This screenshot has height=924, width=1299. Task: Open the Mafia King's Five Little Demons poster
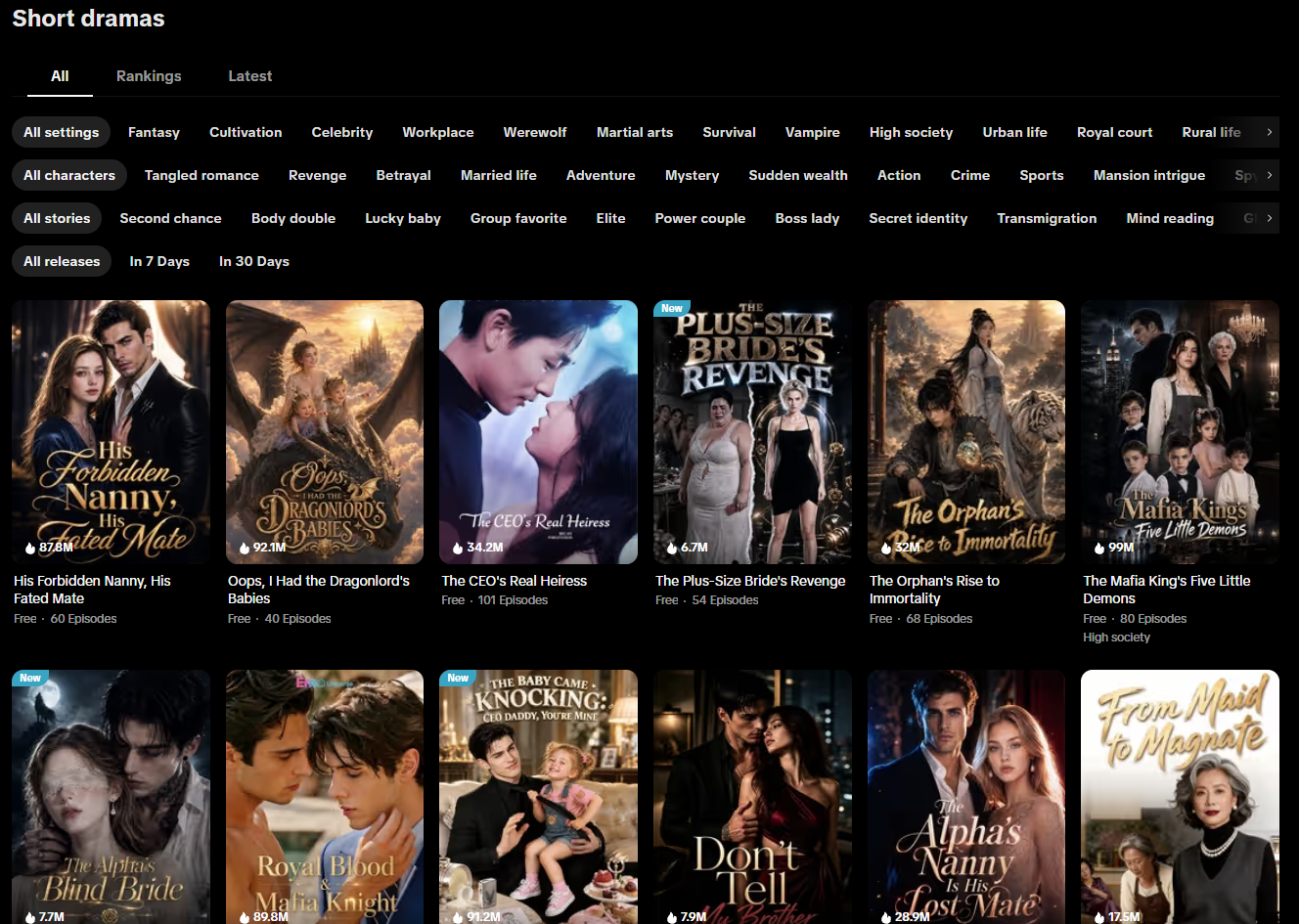[x=1180, y=432]
